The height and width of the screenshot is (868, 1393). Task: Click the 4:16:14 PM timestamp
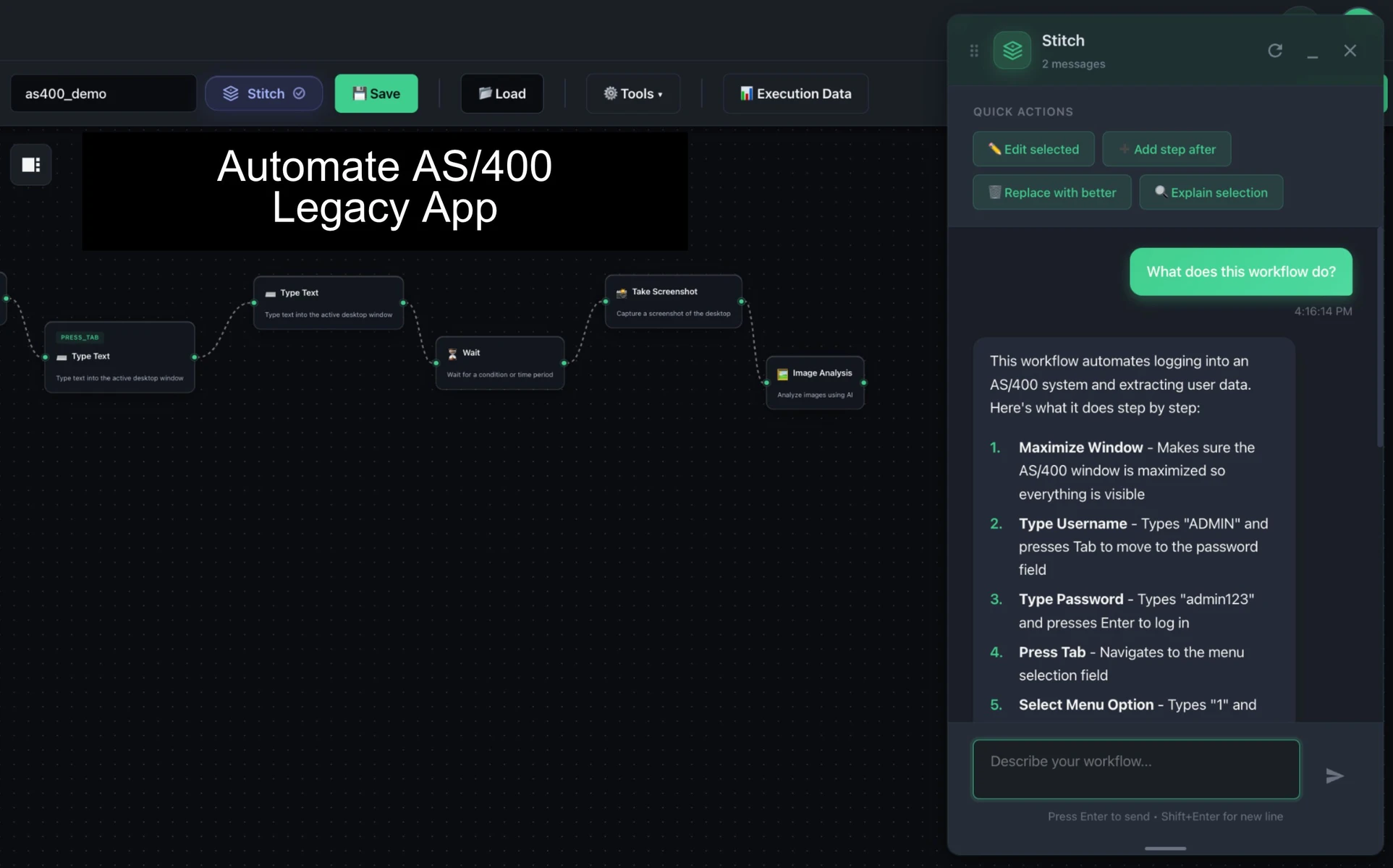tap(1323, 311)
